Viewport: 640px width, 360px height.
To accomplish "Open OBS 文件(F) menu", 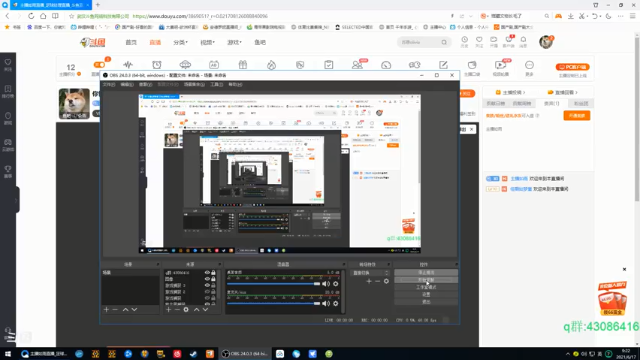I will pyautogui.click(x=109, y=84).
